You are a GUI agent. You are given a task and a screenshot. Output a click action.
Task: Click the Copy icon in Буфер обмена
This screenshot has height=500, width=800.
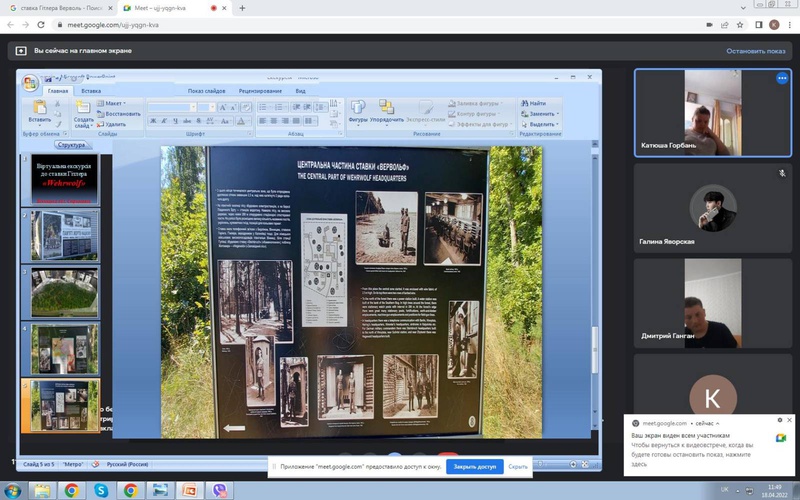58,114
